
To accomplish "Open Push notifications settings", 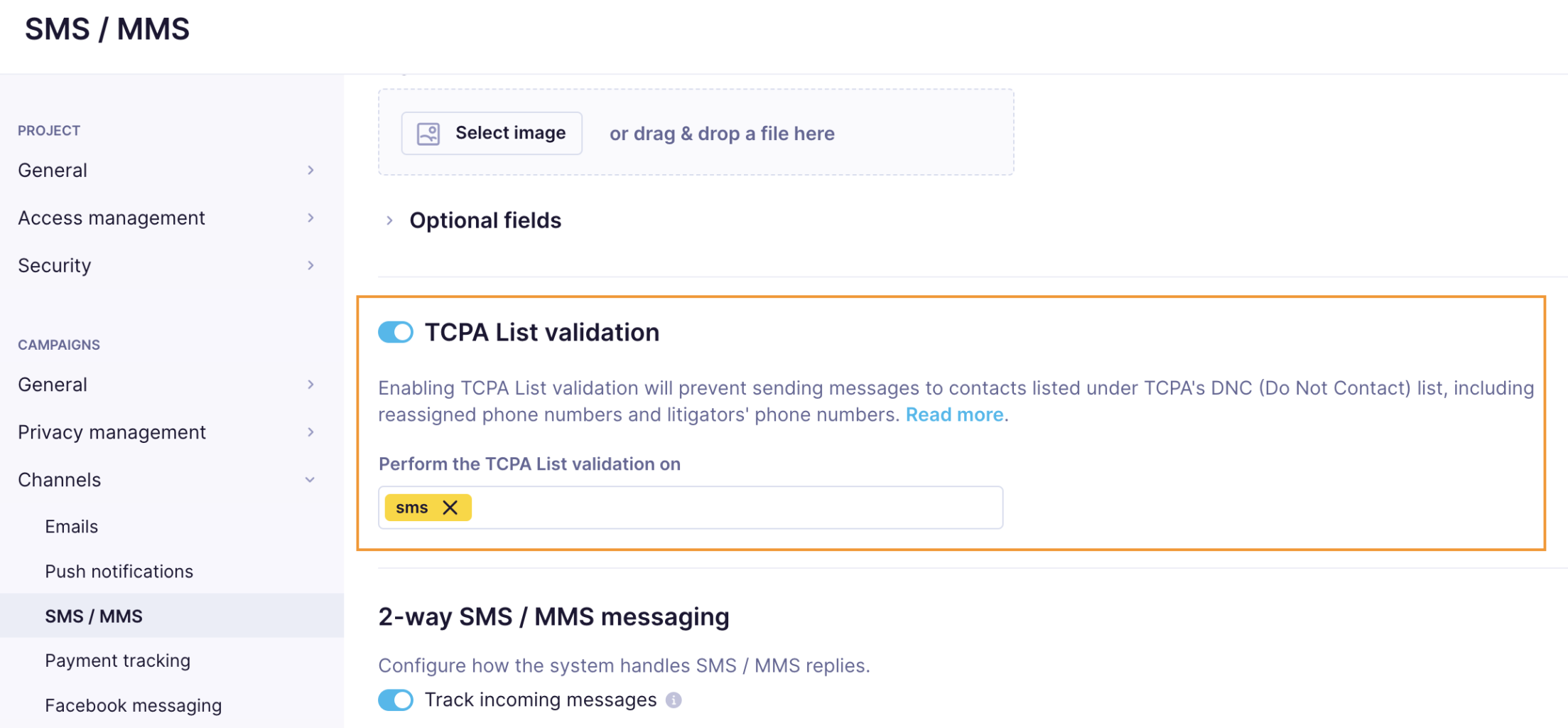I will coord(119,572).
